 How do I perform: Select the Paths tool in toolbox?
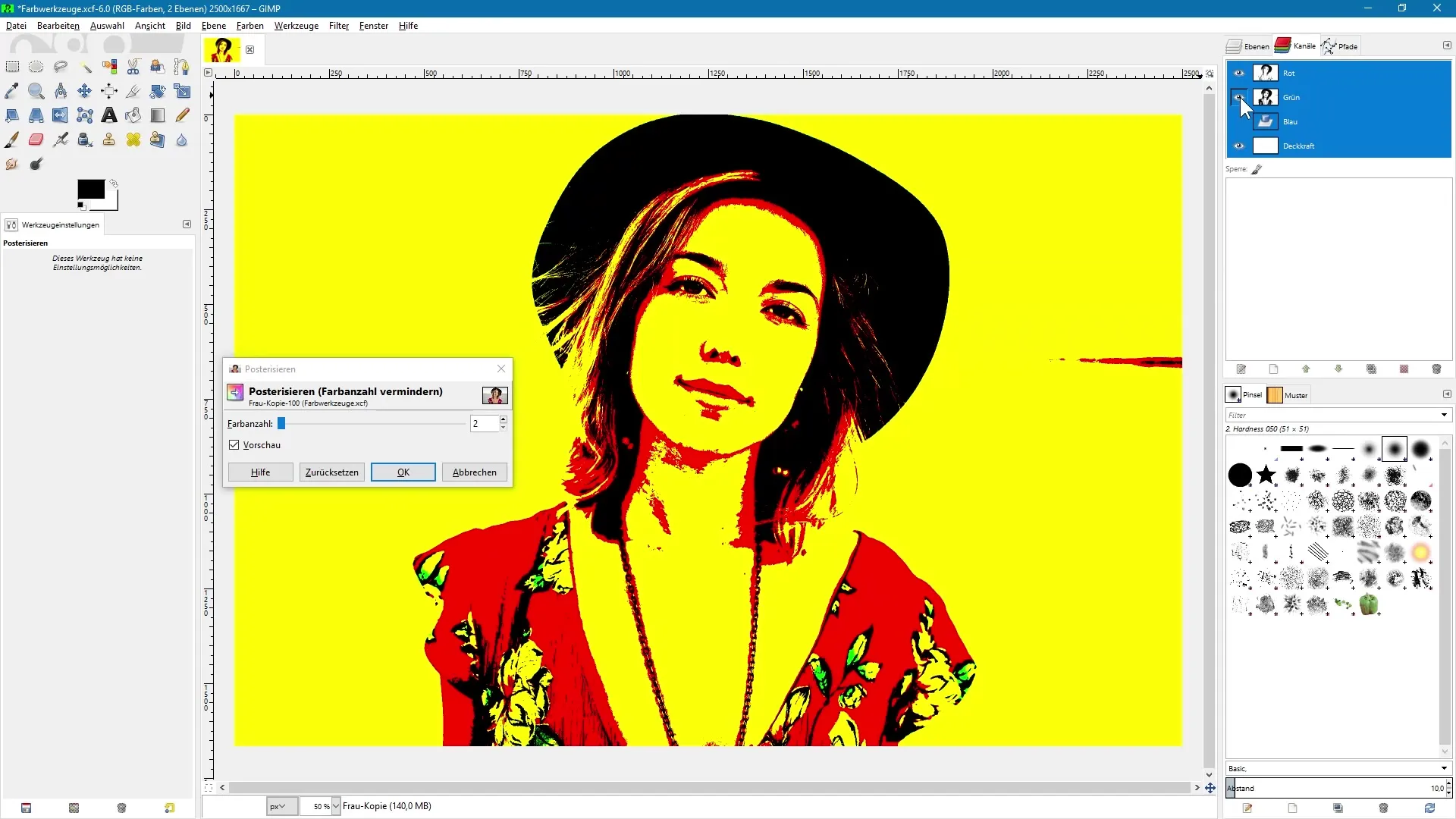pyautogui.click(x=182, y=67)
